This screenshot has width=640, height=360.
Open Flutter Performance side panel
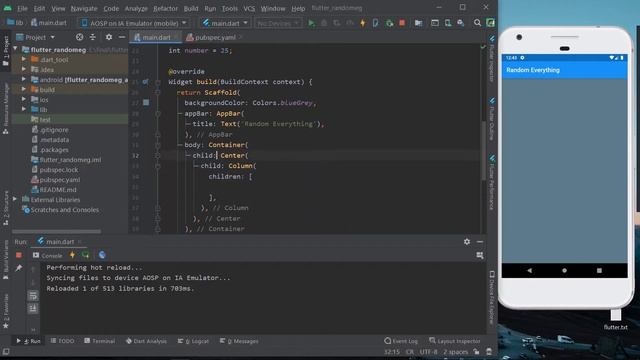(492, 182)
